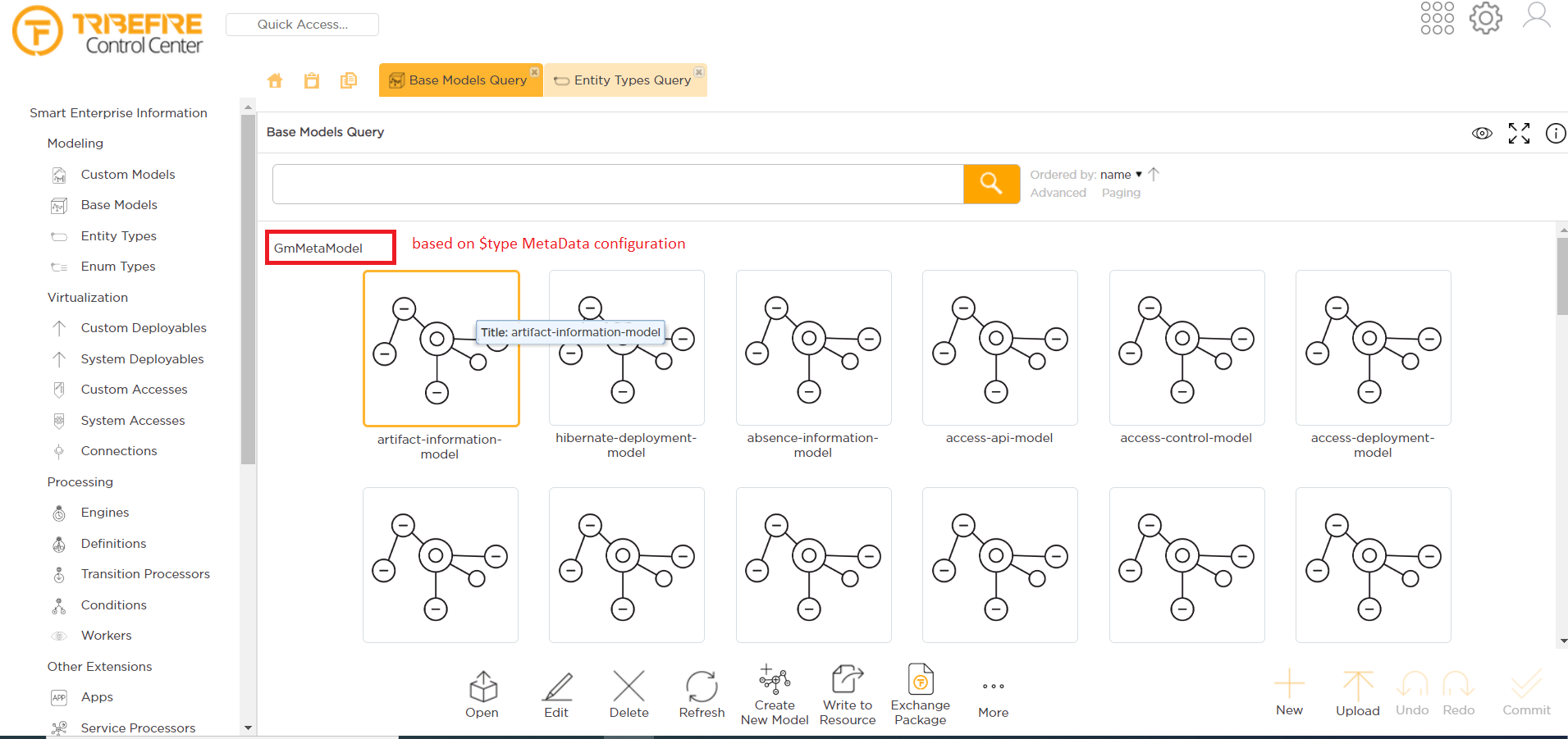Click the home icon in toolbar

click(x=275, y=80)
